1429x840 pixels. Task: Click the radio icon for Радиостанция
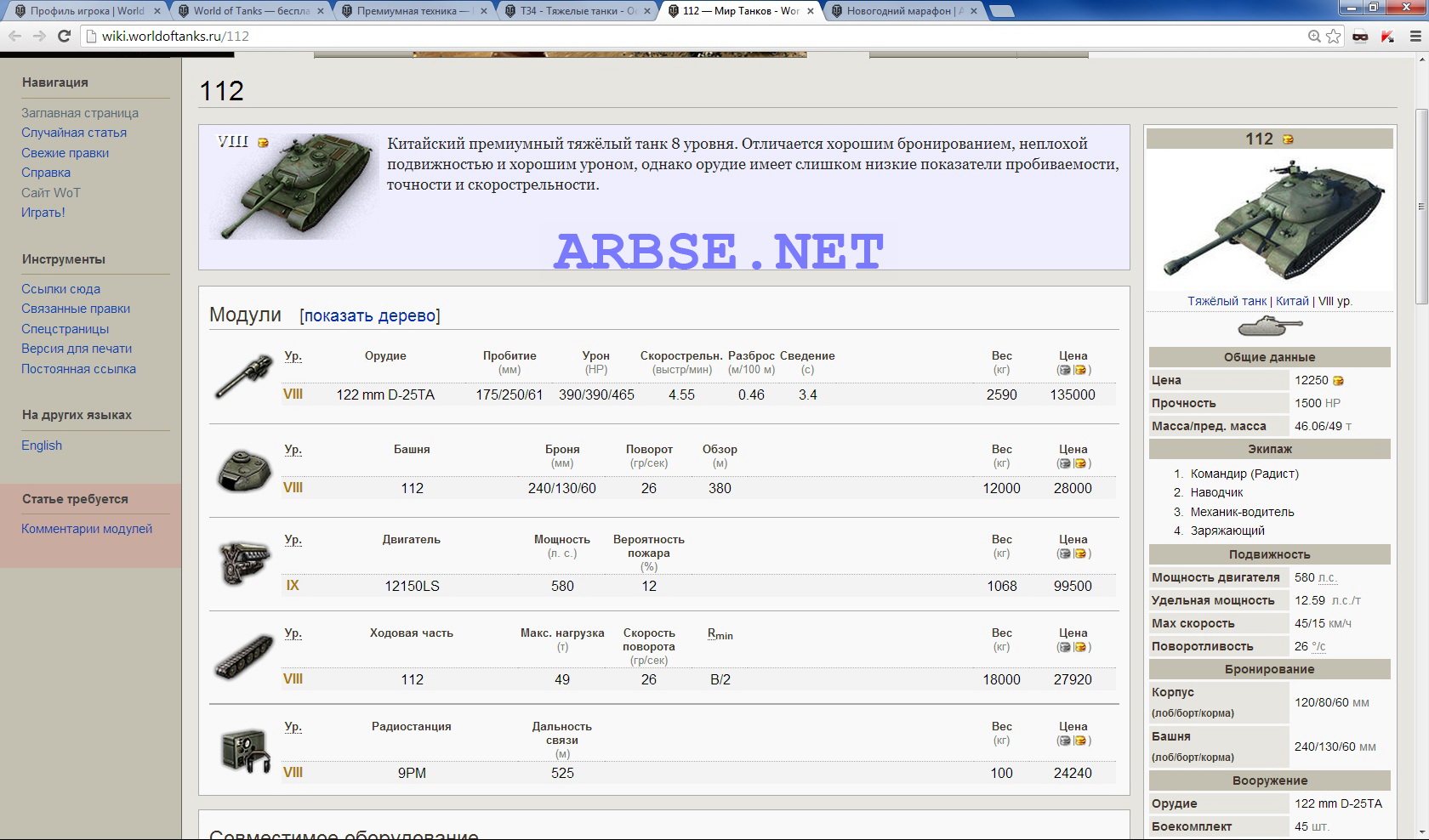click(245, 751)
